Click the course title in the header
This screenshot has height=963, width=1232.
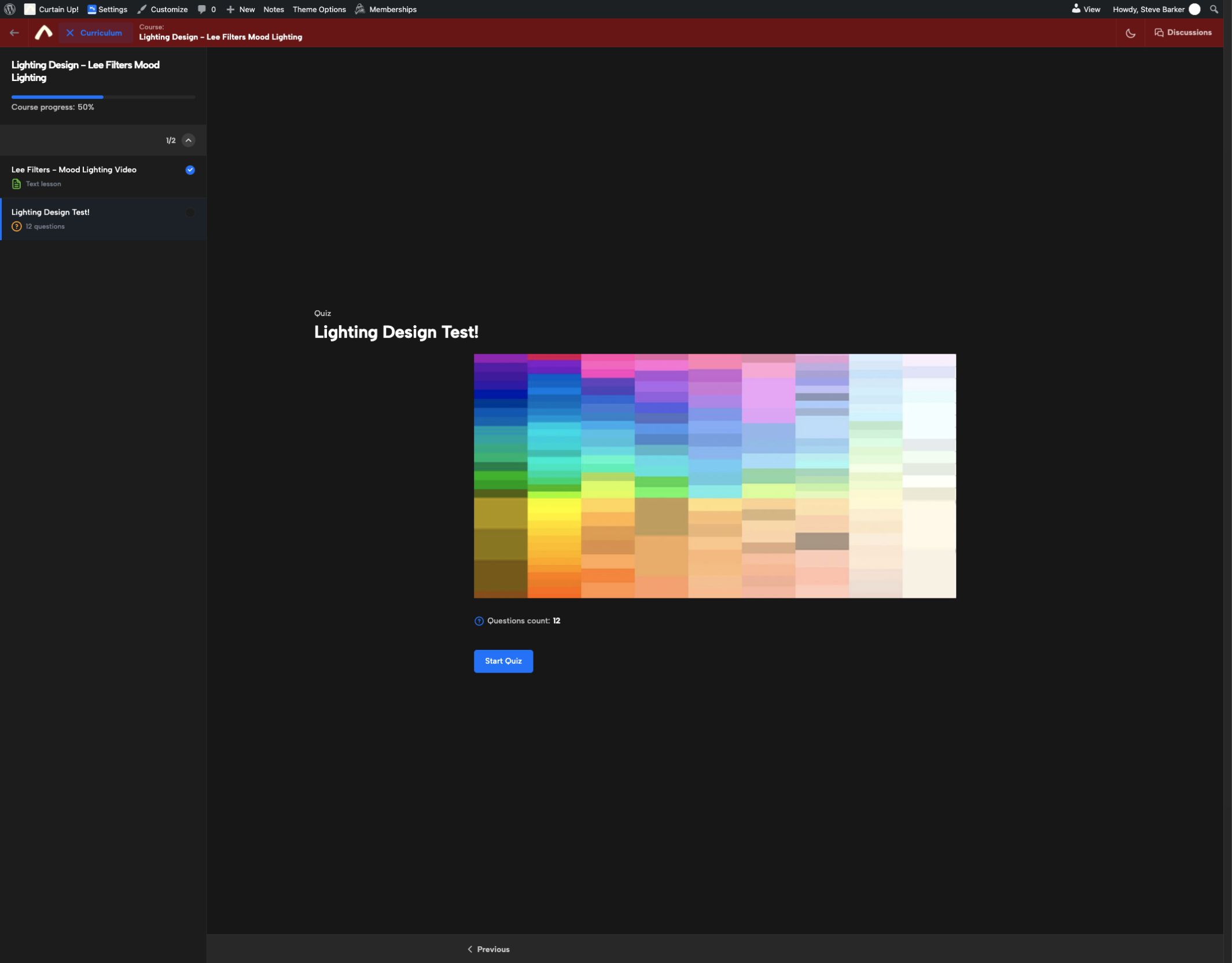coord(220,37)
